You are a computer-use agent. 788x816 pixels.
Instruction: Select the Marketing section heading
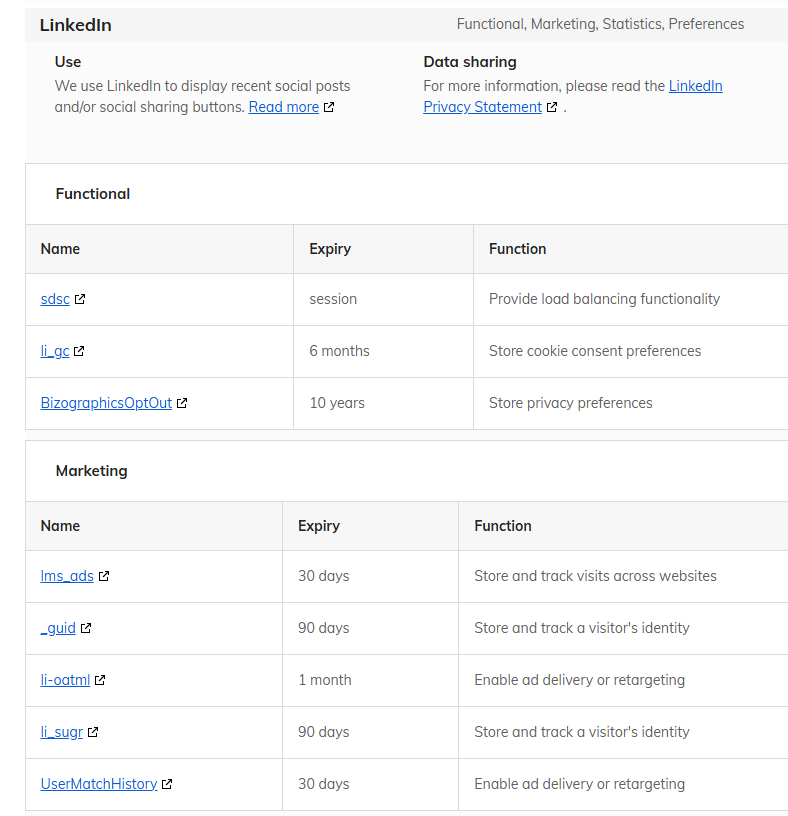pos(92,471)
